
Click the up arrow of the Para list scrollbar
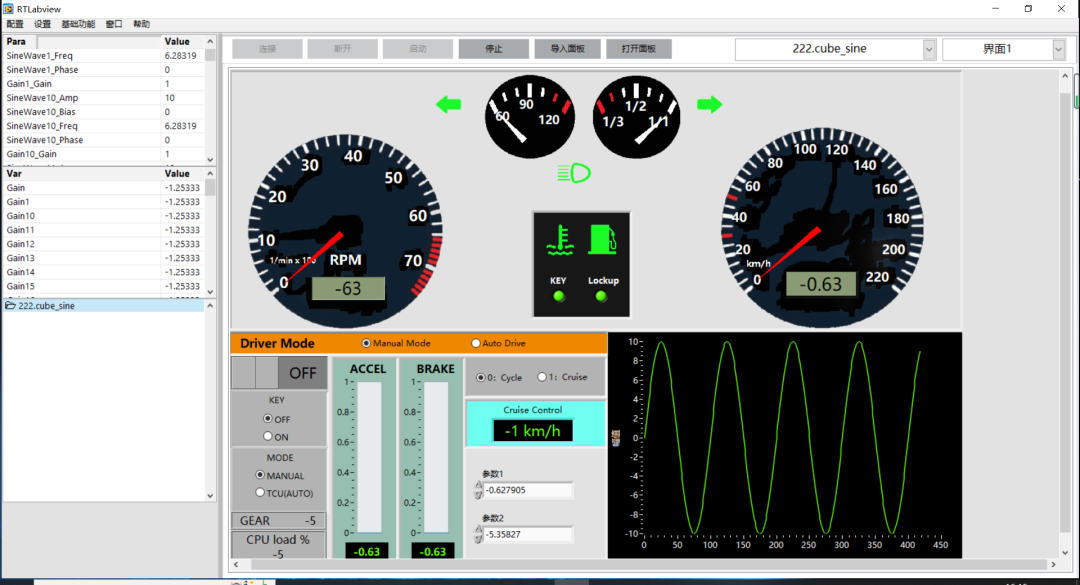[x=210, y=41]
